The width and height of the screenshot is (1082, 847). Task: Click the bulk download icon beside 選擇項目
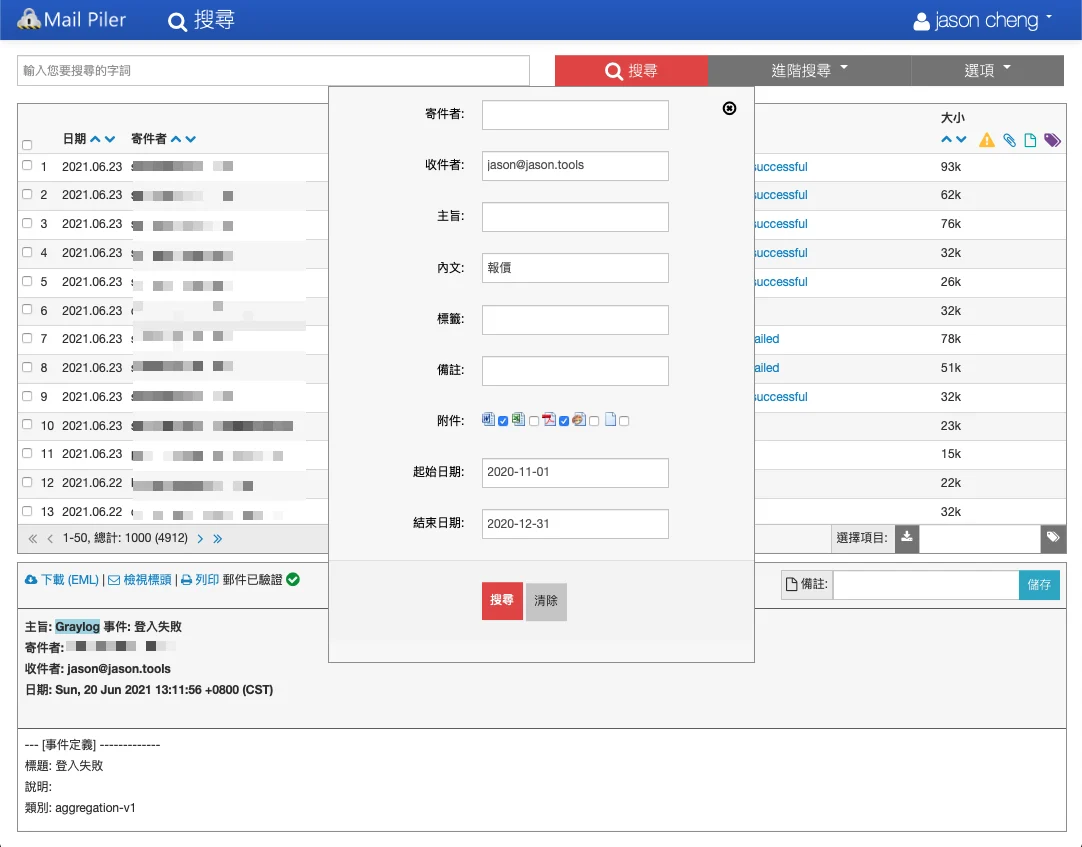click(x=907, y=538)
